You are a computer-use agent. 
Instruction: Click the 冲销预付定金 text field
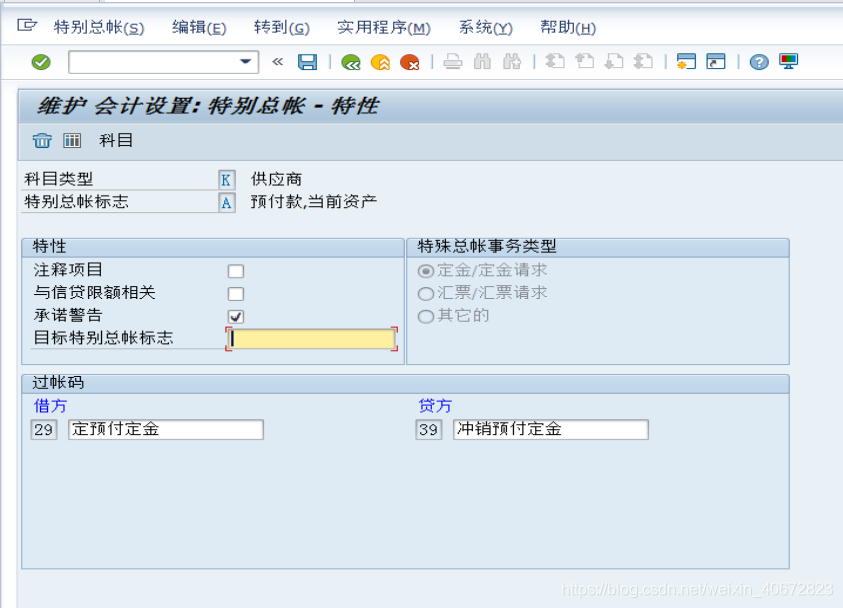click(x=551, y=430)
